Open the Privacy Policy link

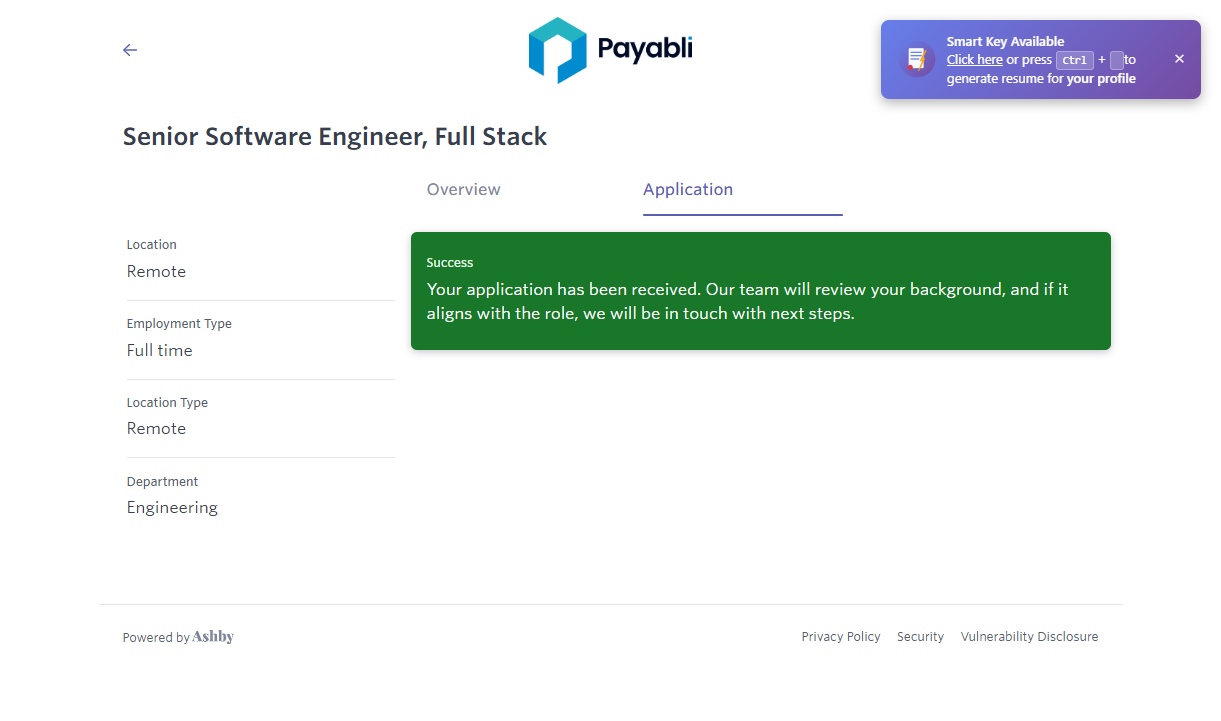840,637
